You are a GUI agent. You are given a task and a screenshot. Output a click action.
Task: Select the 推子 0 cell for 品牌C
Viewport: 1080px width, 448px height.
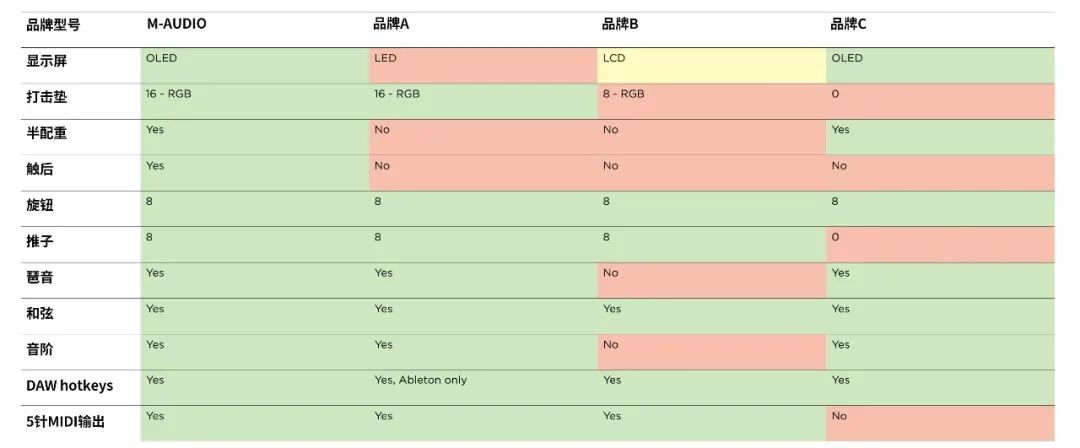point(940,245)
